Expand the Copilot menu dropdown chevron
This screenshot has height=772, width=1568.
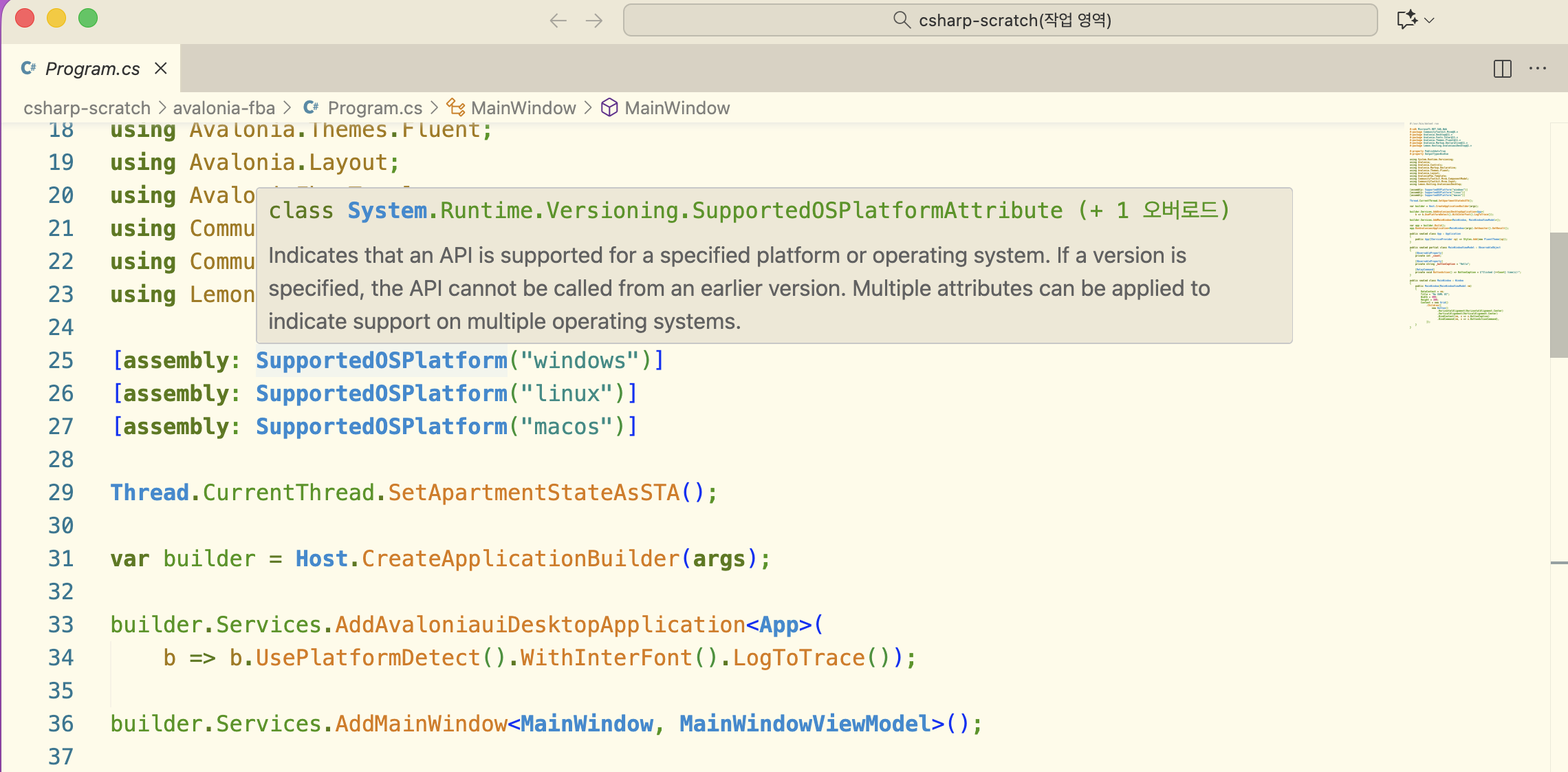click(x=1430, y=21)
